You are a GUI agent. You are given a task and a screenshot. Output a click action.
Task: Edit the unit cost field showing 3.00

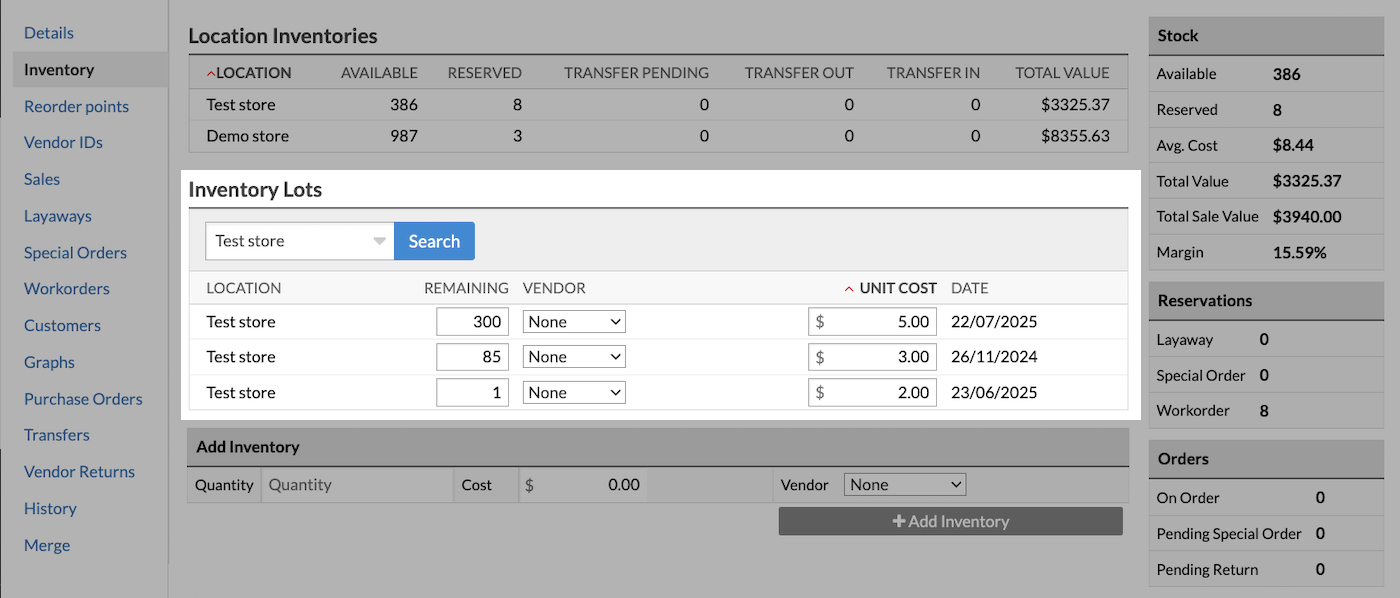point(880,357)
